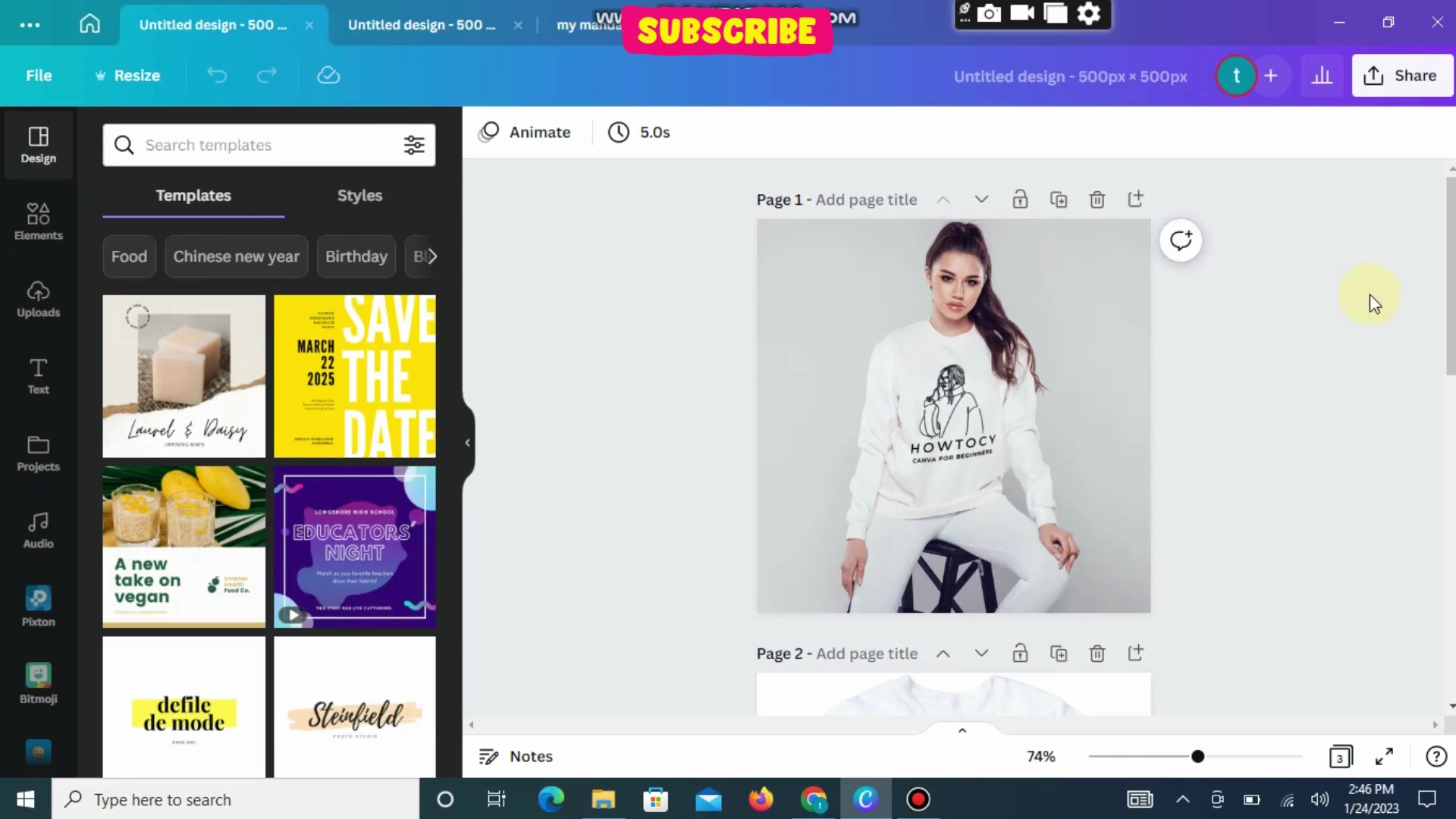Duplicate Page 1 with the copy icon
Screen dimensions: 1456x819
click(x=1058, y=199)
